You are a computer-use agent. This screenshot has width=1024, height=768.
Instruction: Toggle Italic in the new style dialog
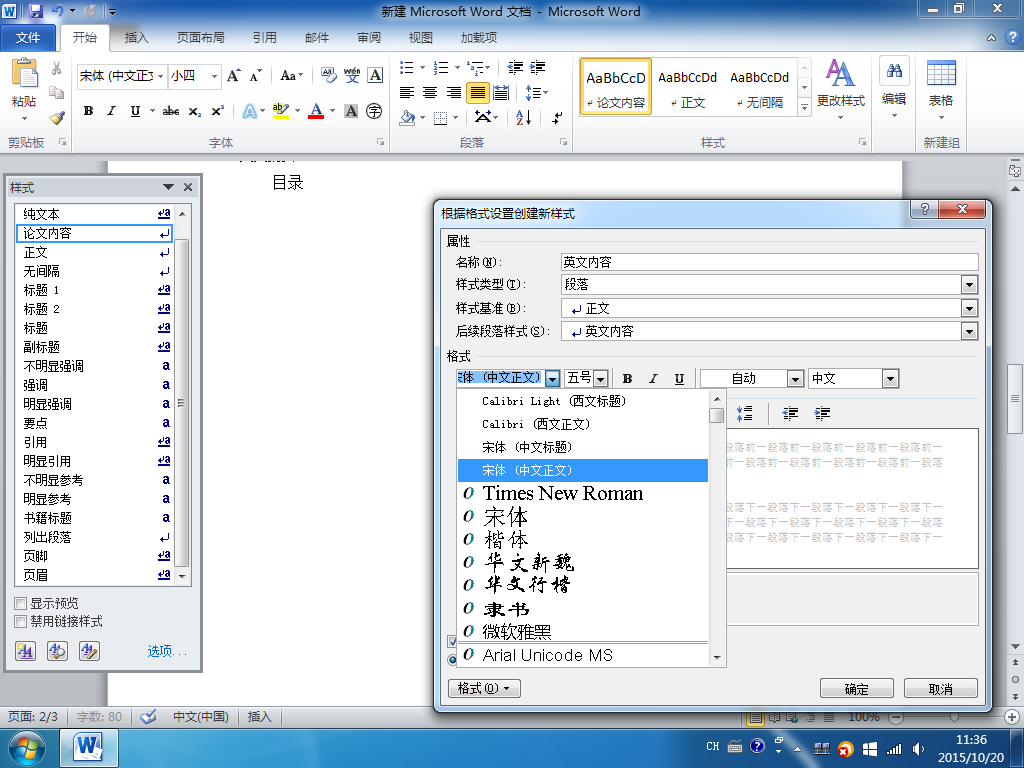tap(653, 379)
